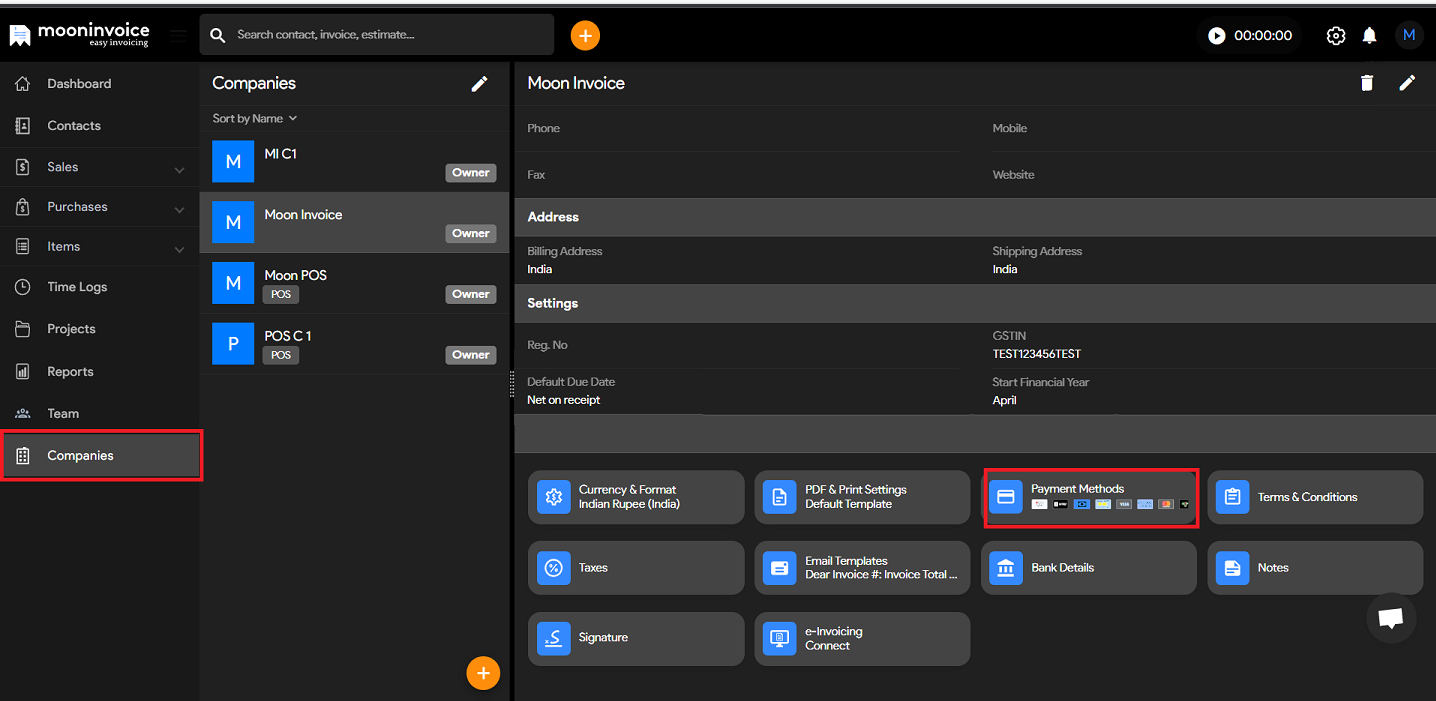Expand the Sales menu
Viewport: 1436px width, 701px height.
(100, 167)
